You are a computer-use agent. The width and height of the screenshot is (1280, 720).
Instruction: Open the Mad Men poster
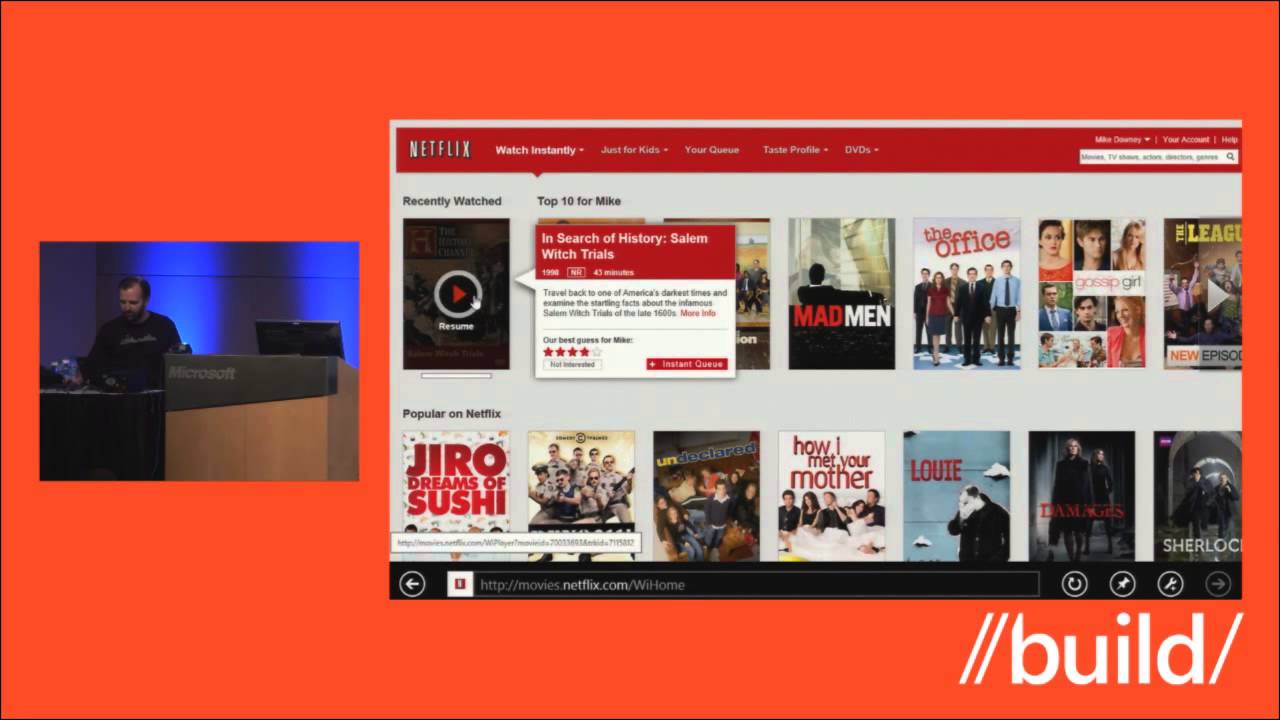coord(841,294)
